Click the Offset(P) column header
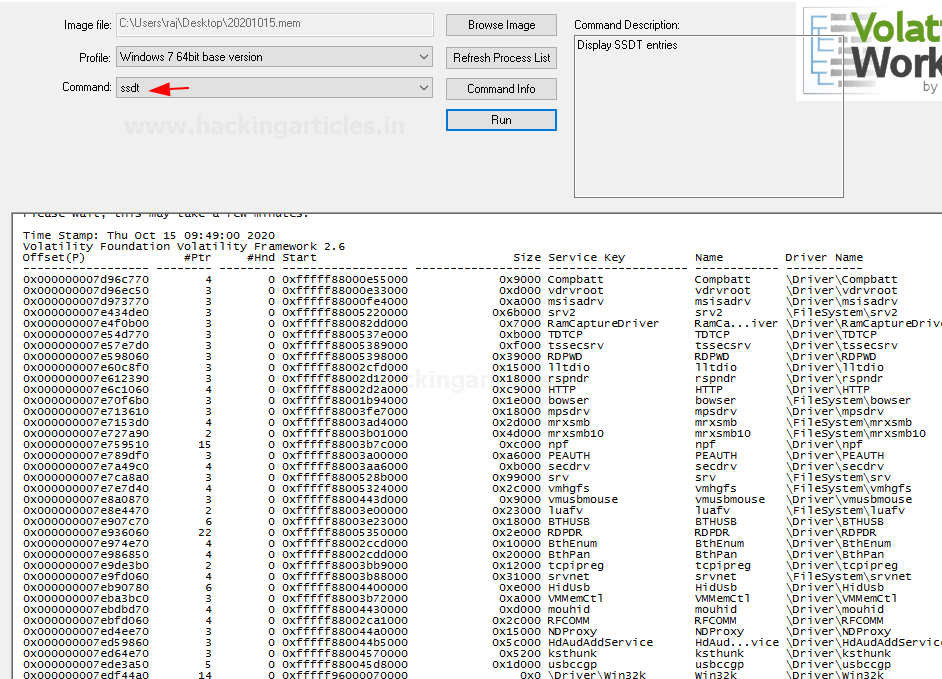Viewport: 942px width, 679px height. tap(54, 258)
